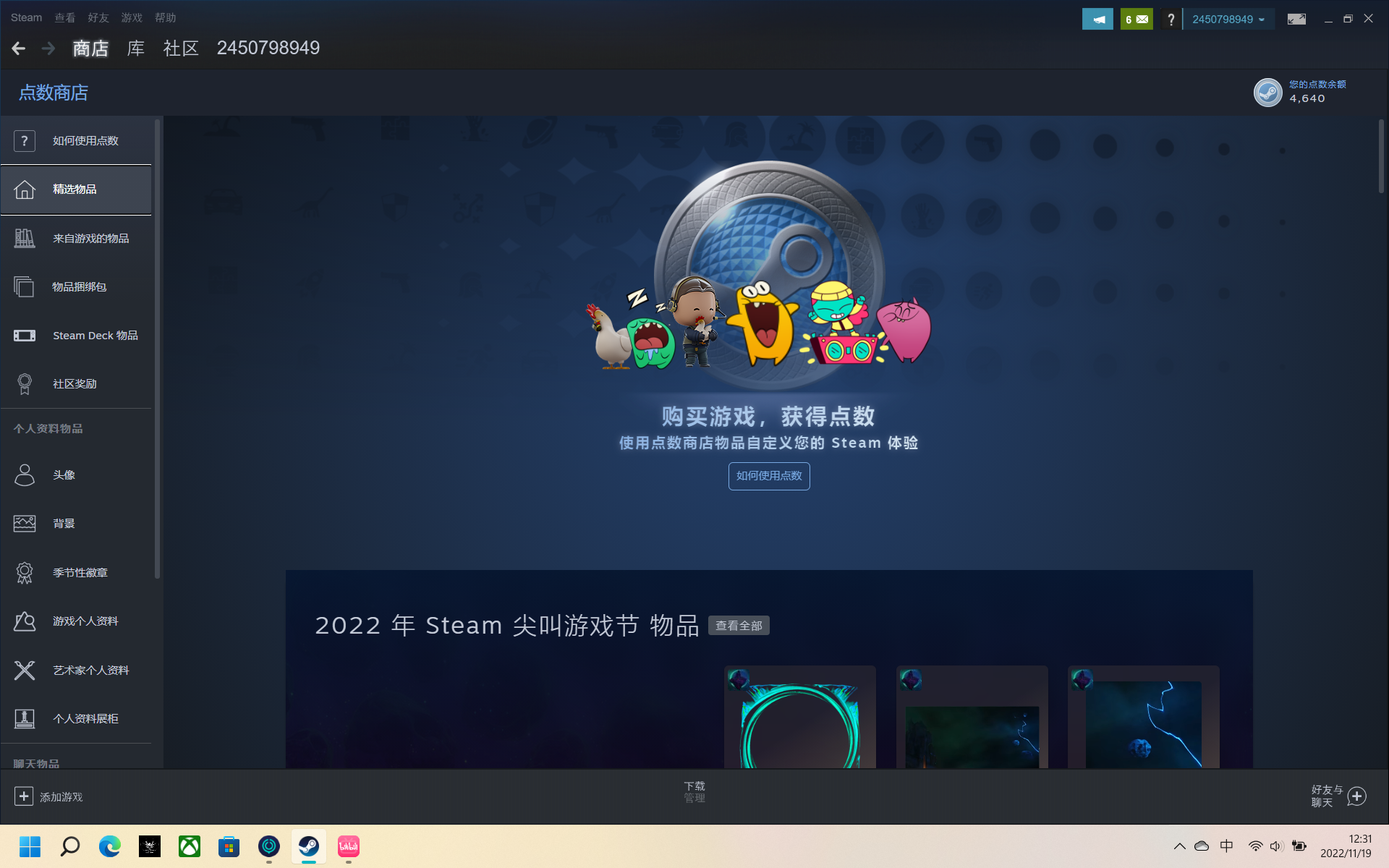The width and height of the screenshot is (1389, 868).
Task: Launch Microsoft Edge from taskbar
Action: 109,846
